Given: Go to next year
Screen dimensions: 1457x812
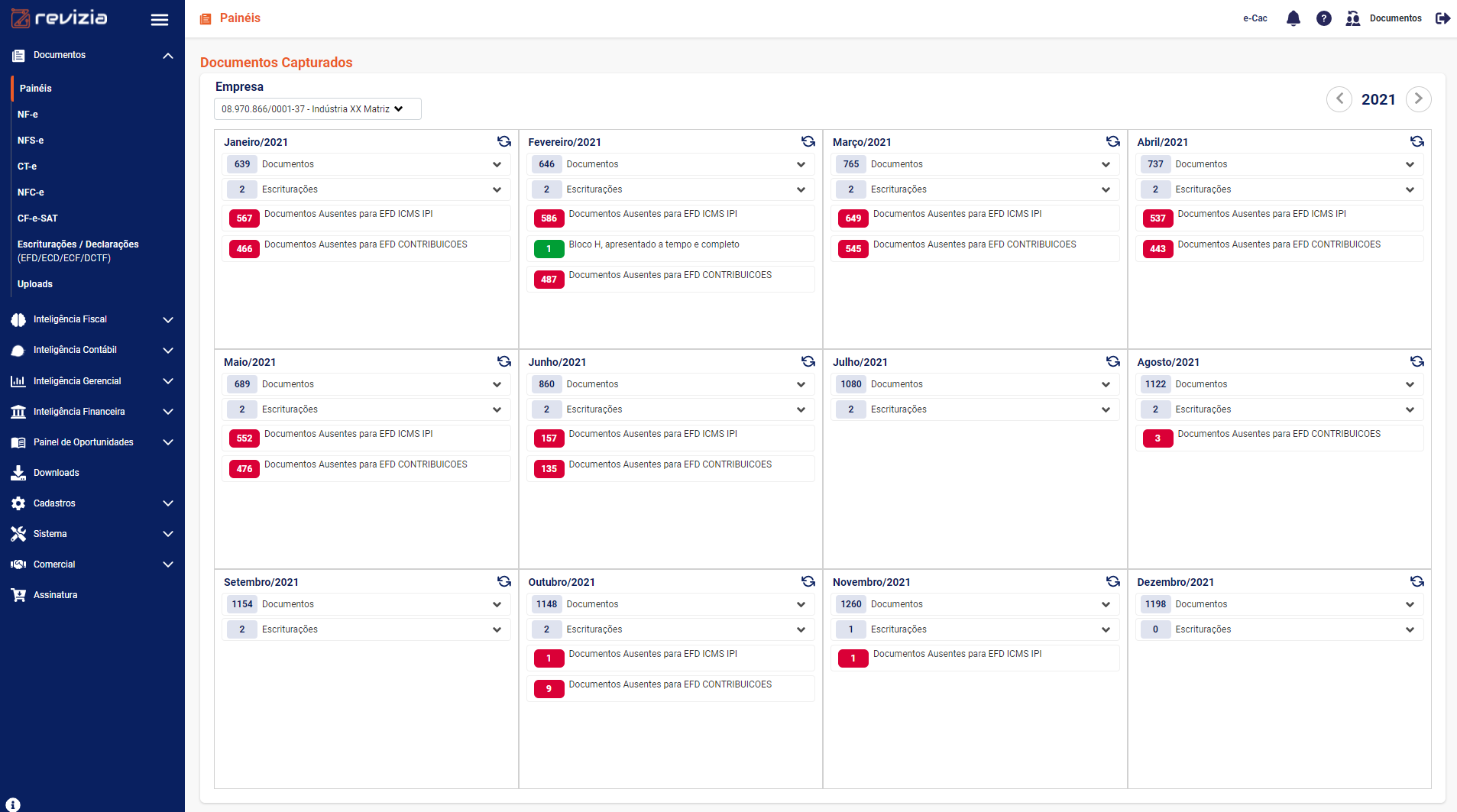Looking at the screenshot, I should tap(1419, 99).
